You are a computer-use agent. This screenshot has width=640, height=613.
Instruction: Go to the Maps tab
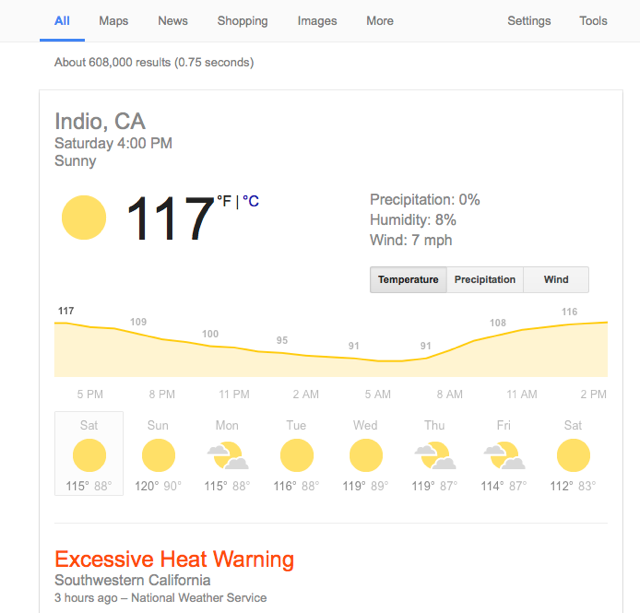coord(114,21)
